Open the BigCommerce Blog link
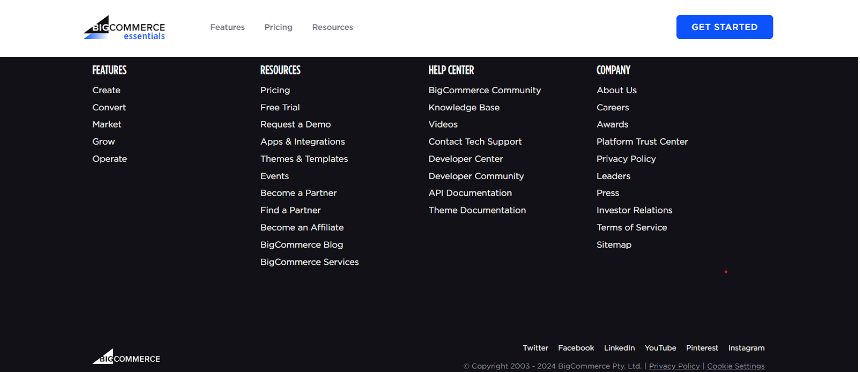860x372 pixels. (302, 245)
